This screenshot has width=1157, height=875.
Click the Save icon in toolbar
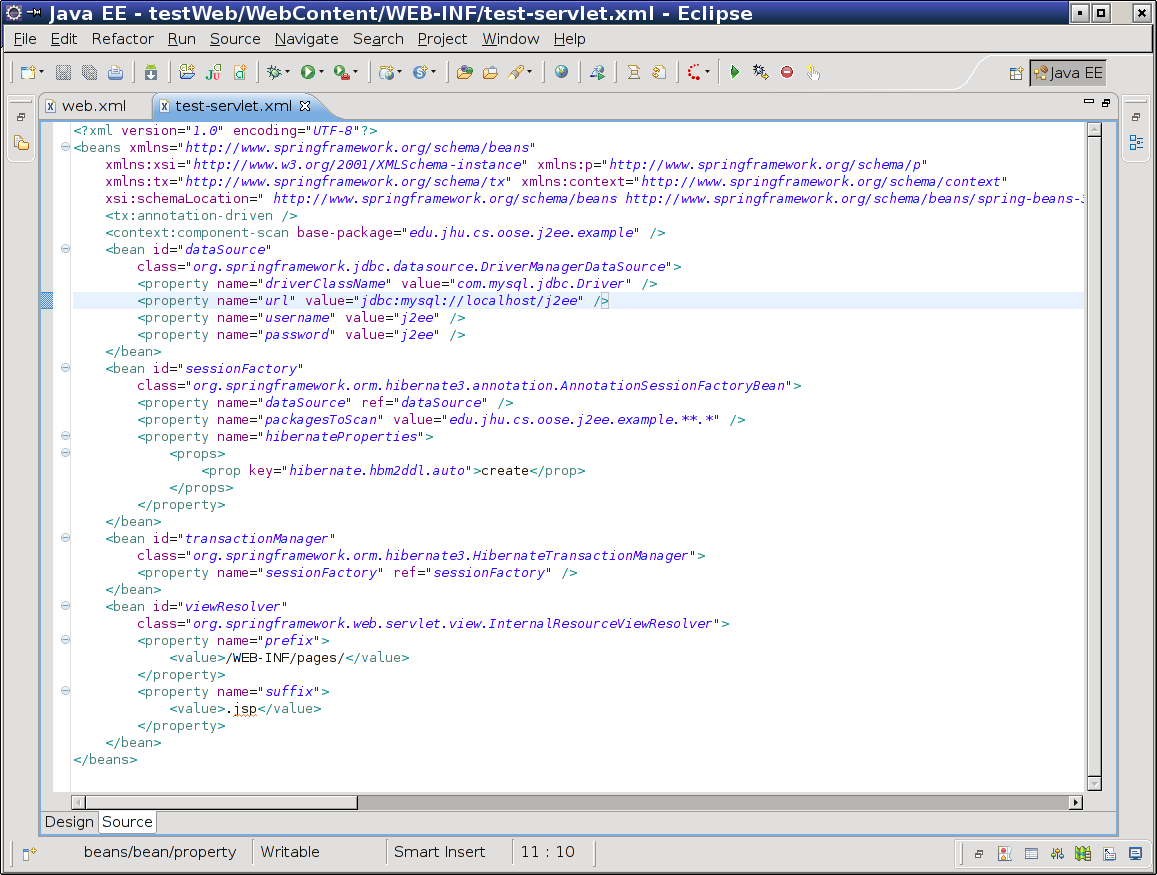click(x=63, y=72)
